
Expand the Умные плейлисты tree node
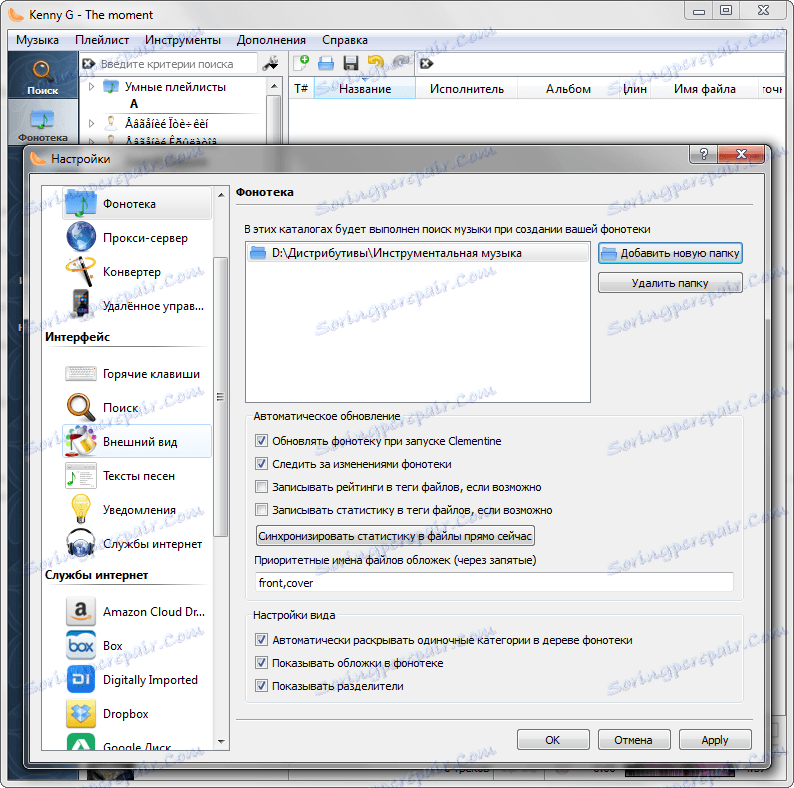[x=92, y=87]
